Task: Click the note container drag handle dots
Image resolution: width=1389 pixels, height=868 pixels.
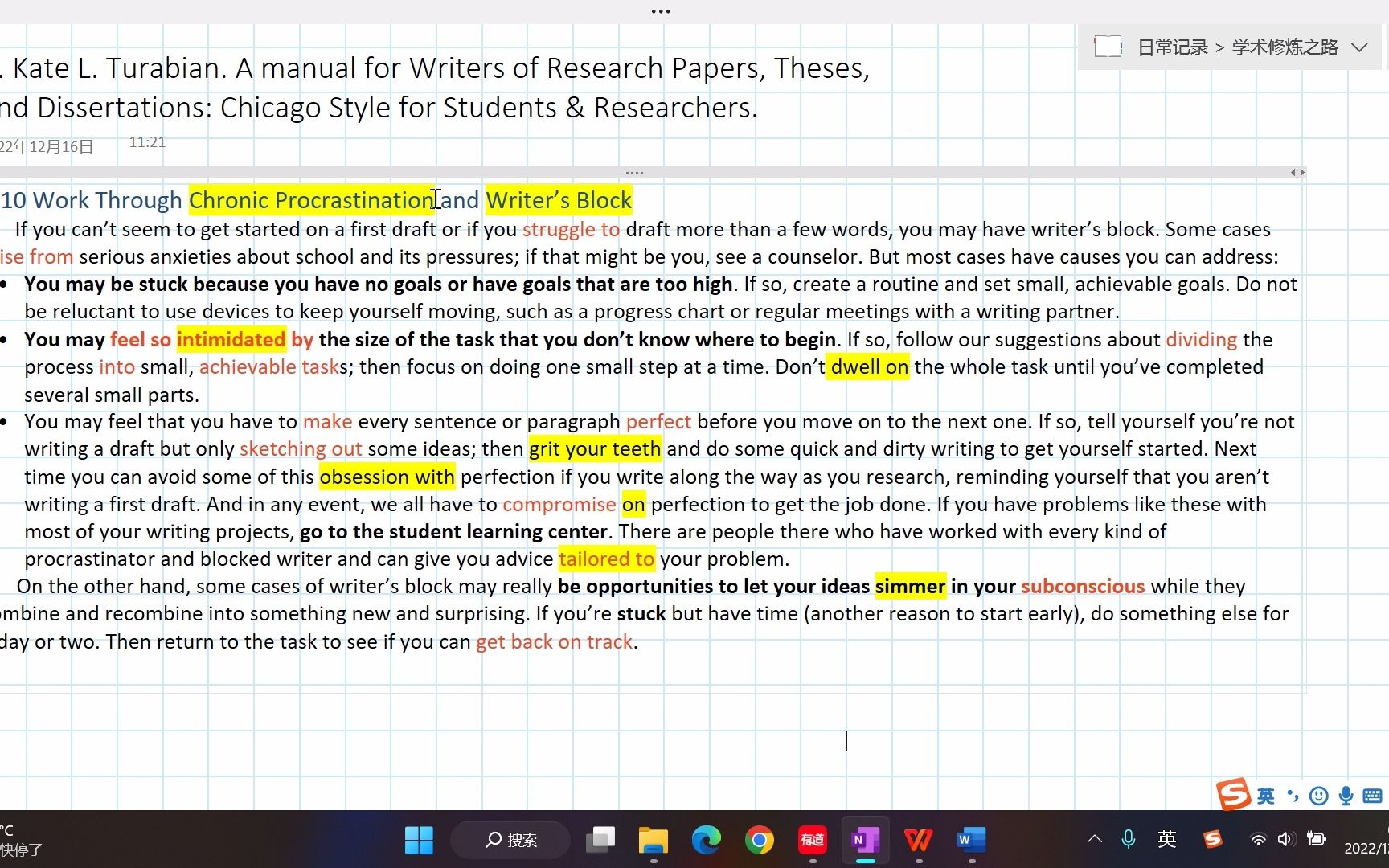Action: (634, 173)
